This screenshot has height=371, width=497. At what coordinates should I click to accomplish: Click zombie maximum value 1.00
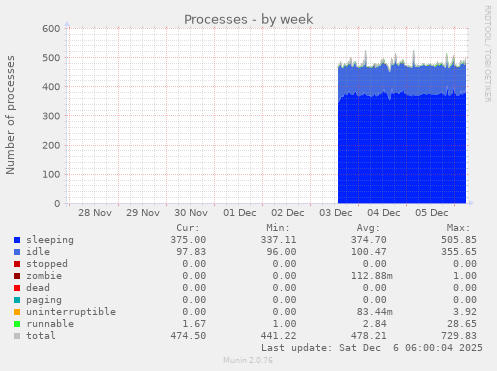pos(465,276)
